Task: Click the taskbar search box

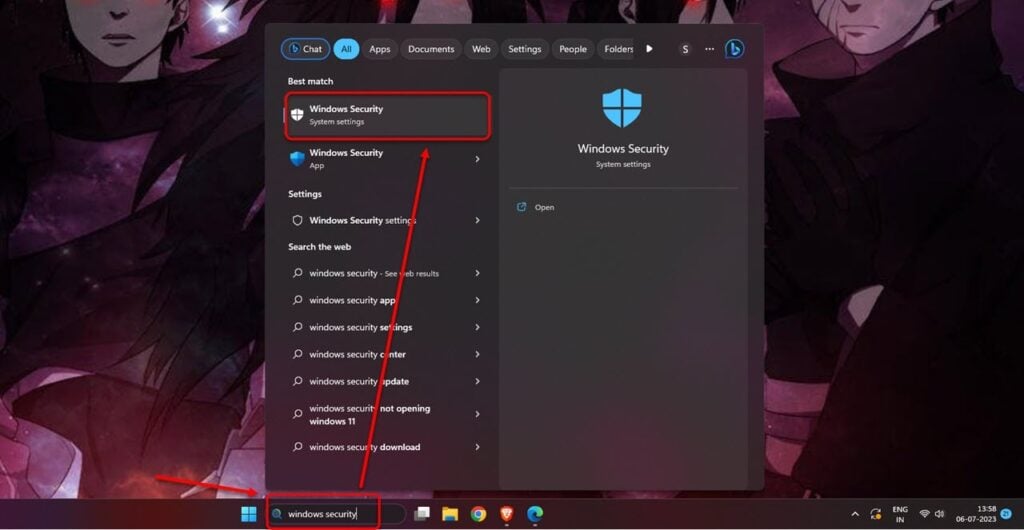Action: tap(336, 514)
